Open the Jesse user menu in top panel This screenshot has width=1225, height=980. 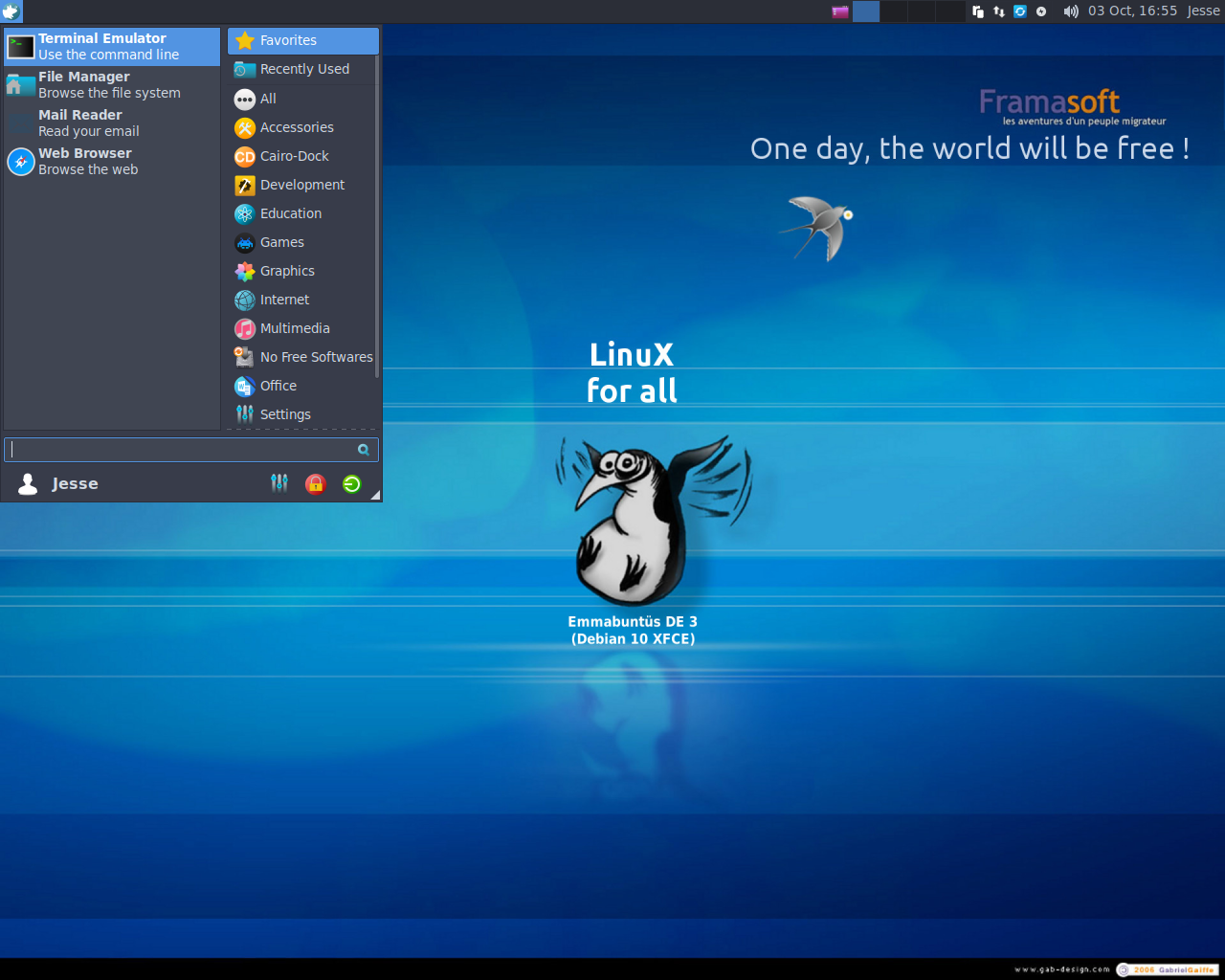1203,11
